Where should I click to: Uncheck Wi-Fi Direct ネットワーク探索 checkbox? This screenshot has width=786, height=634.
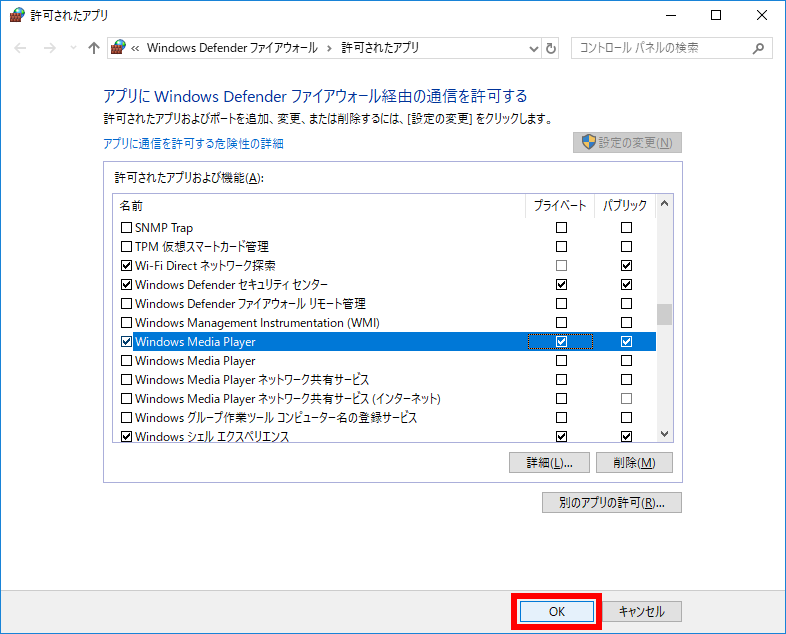pos(127,266)
